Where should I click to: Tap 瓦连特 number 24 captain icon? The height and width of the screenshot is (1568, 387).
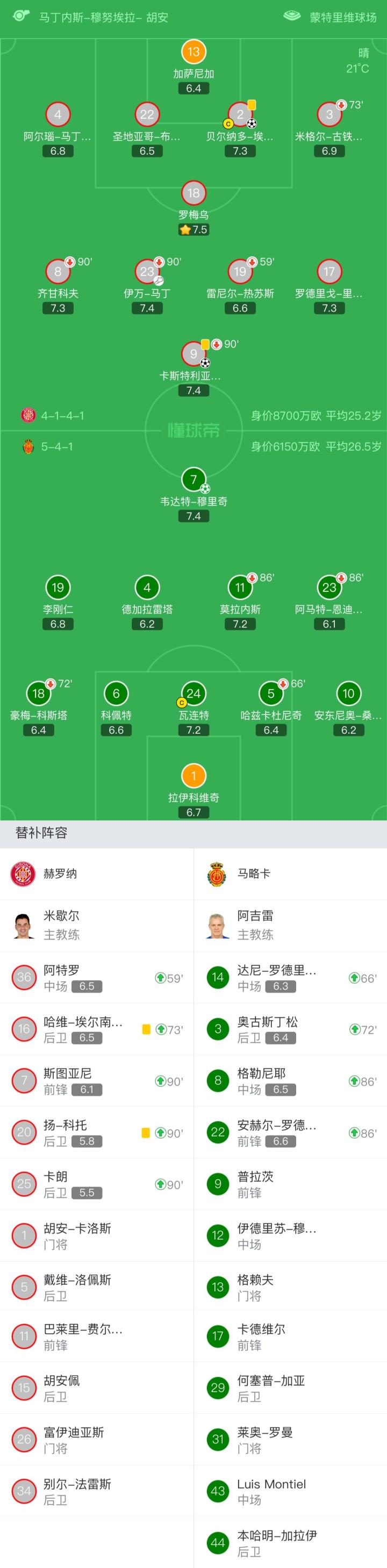click(193, 693)
